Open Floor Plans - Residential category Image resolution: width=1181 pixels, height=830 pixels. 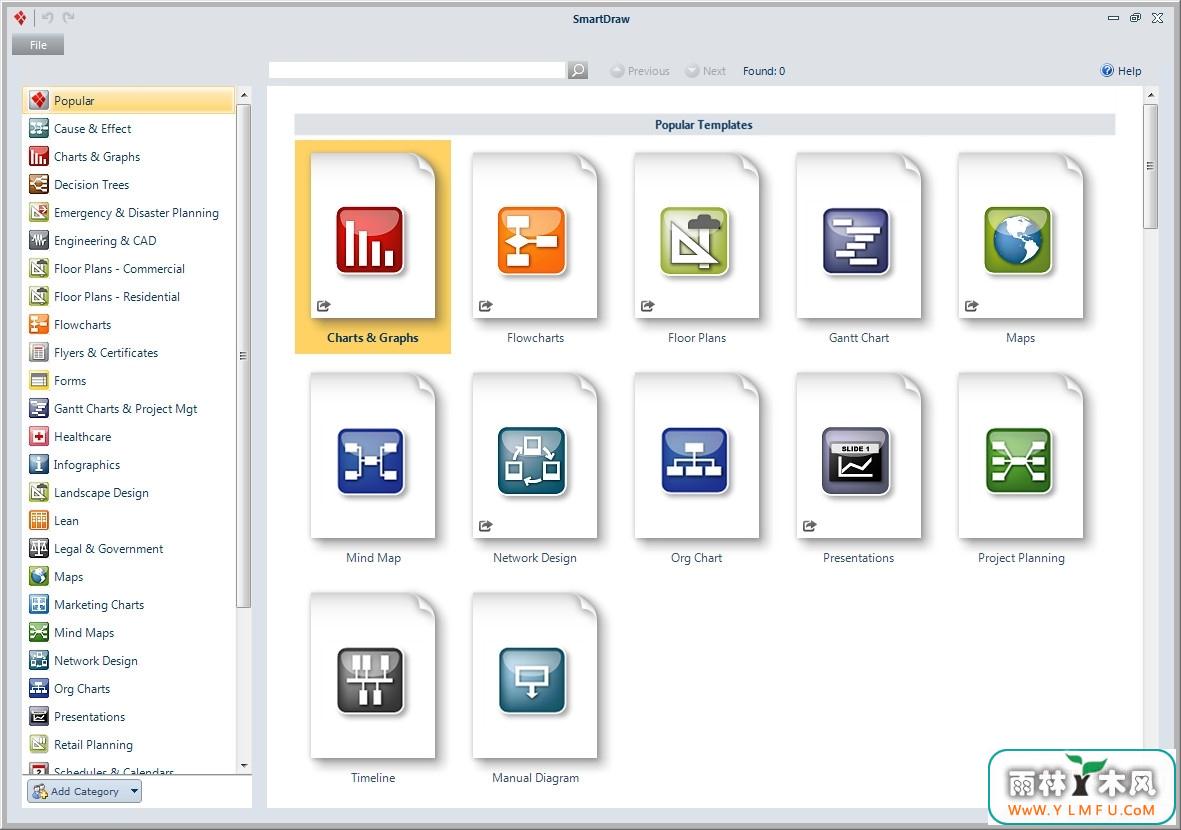(129, 297)
